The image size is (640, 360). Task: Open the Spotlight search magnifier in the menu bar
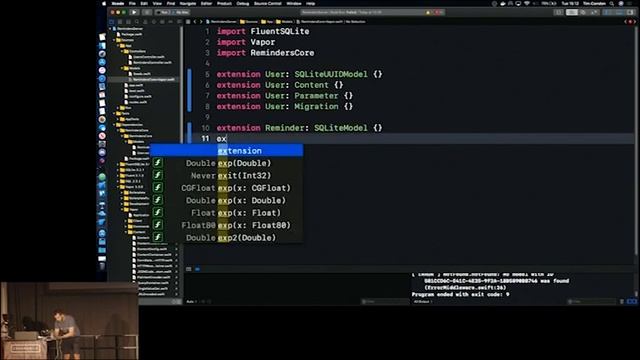click(x=611, y=3)
